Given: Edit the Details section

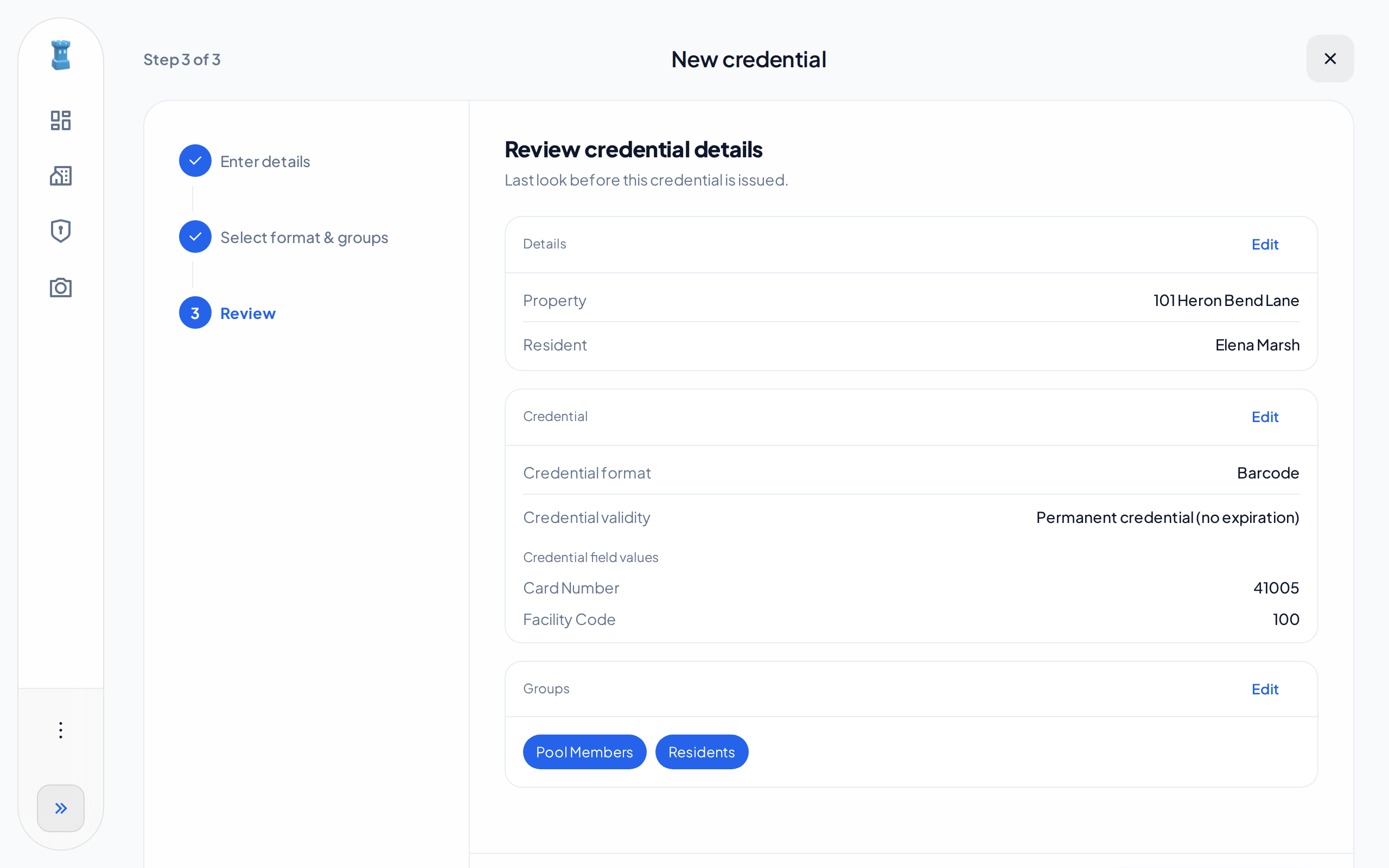Looking at the screenshot, I should [1265, 245].
